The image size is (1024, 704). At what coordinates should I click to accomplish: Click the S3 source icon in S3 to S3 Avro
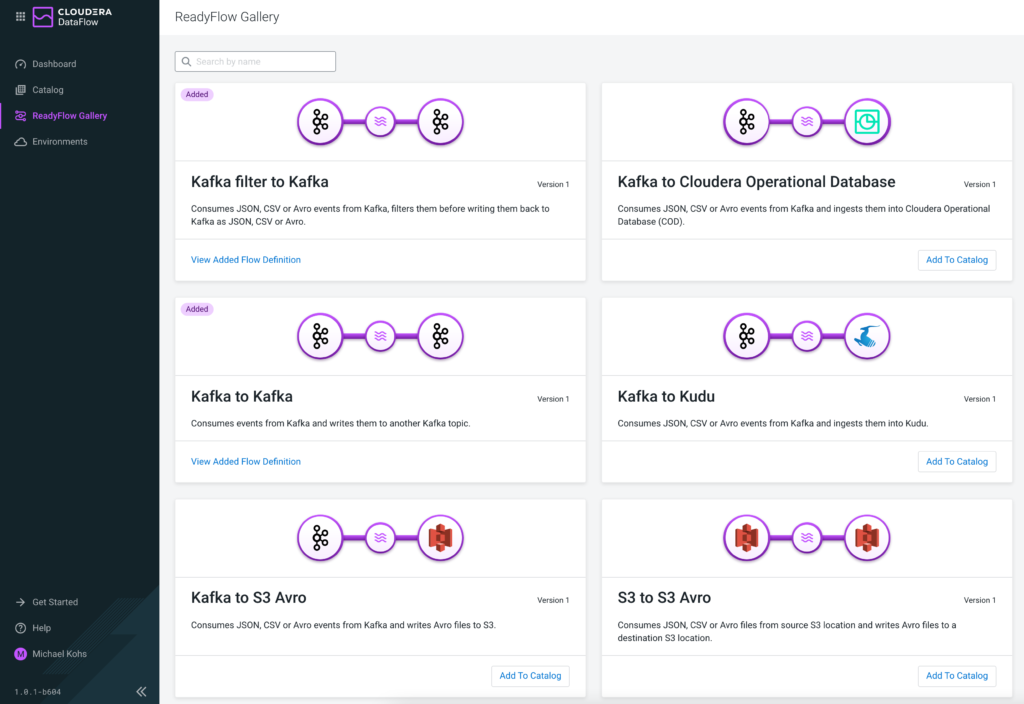pos(747,538)
